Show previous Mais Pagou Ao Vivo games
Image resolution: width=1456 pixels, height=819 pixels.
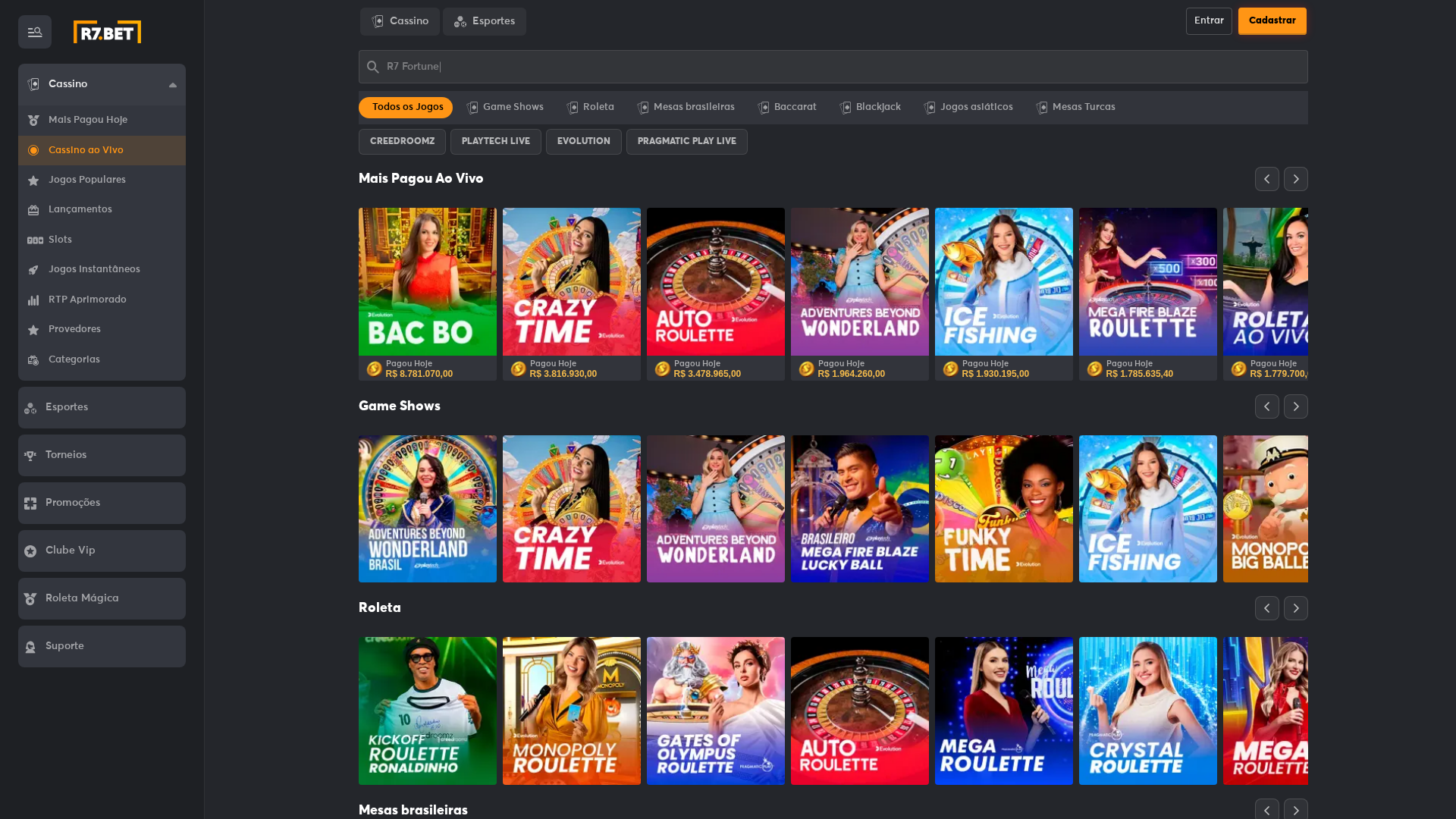[x=1266, y=179]
